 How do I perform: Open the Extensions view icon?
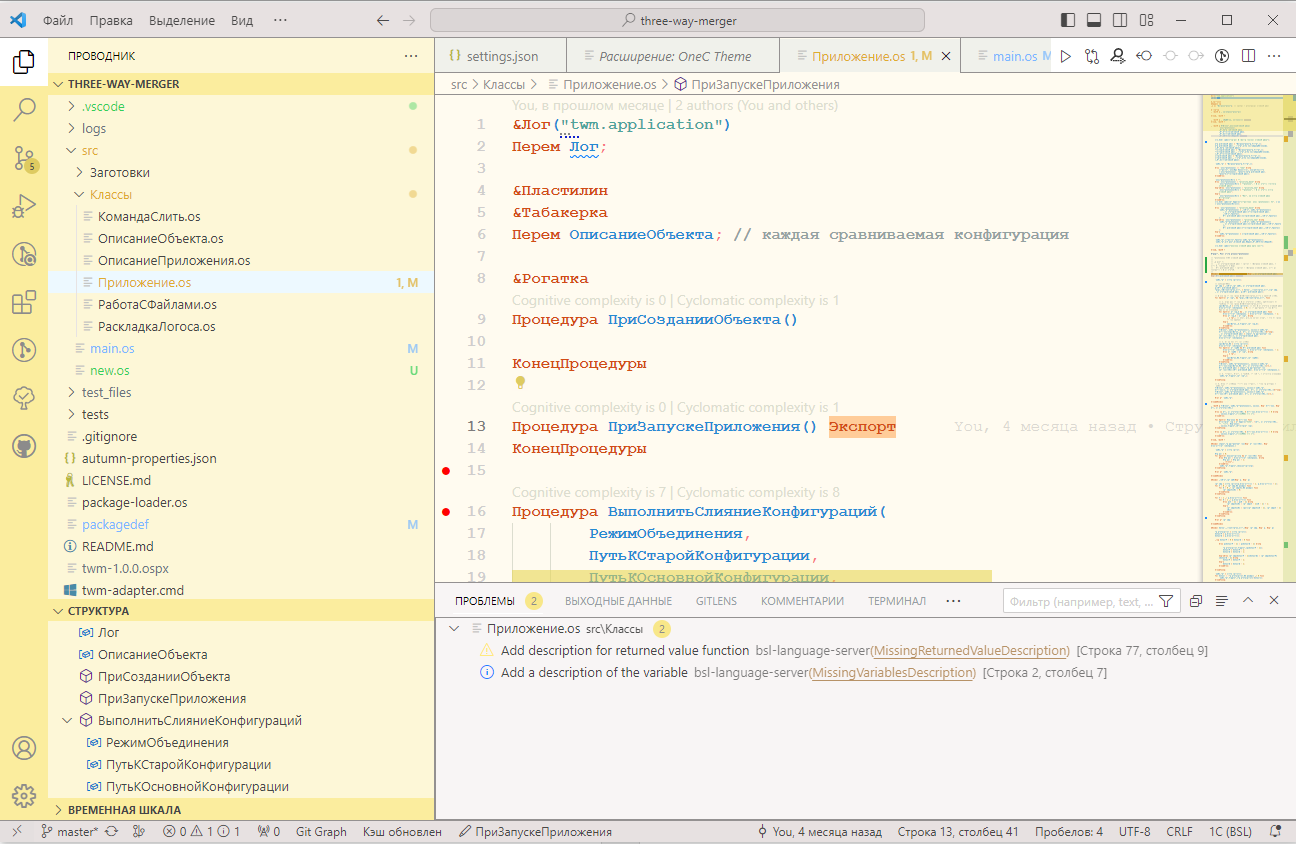tap(24, 302)
